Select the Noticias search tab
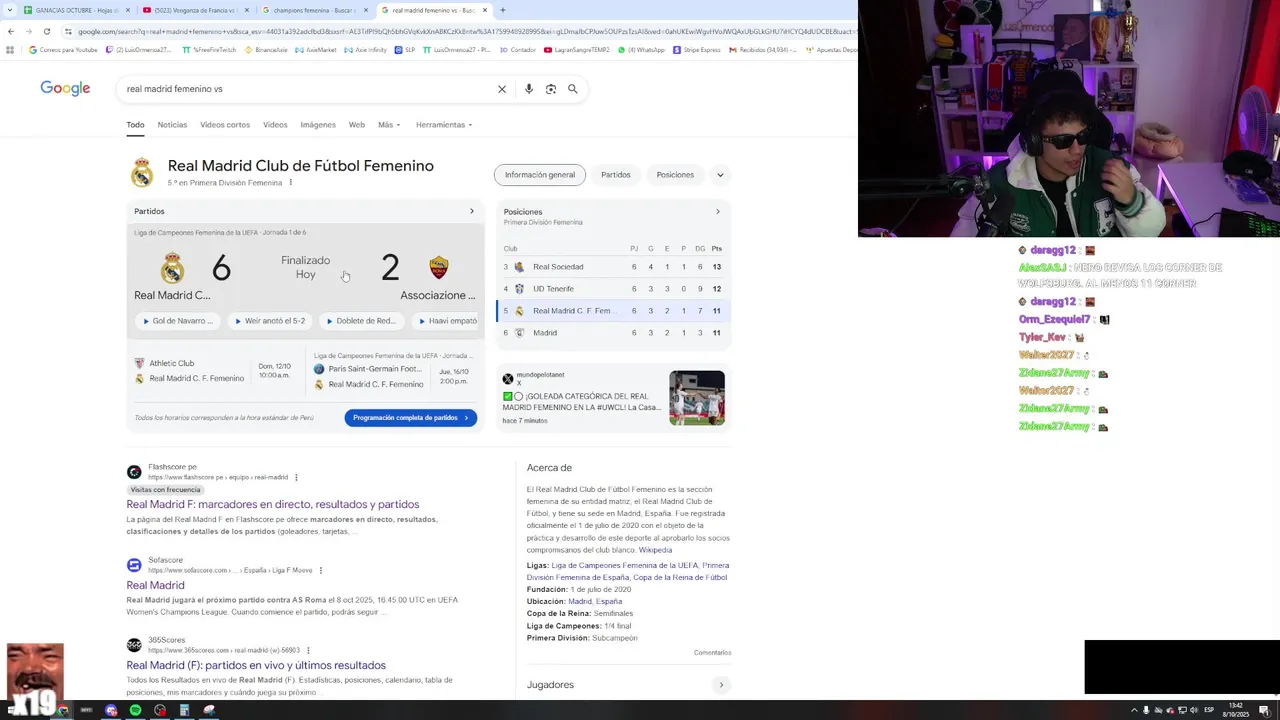 [x=172, y=125]
